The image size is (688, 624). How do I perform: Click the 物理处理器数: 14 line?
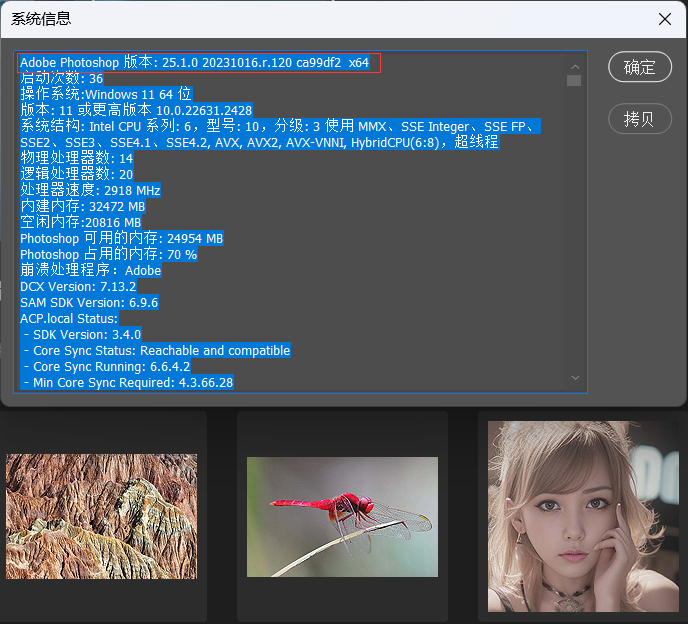click(x=76, y=158)
